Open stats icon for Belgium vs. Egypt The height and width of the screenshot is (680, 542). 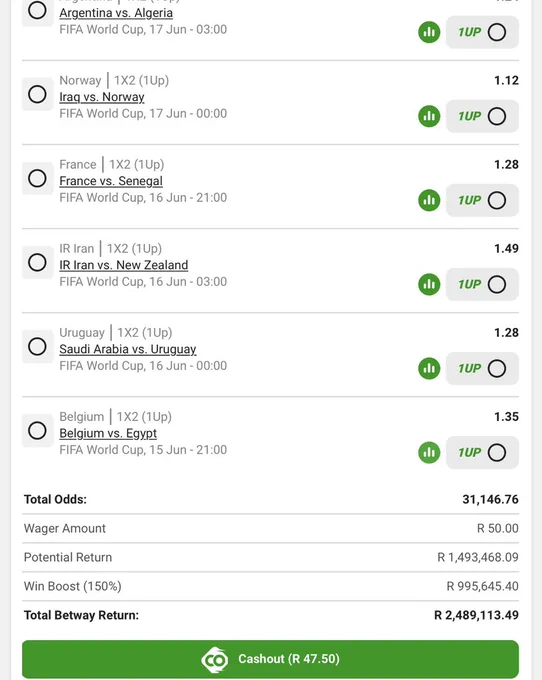point(429,453)
